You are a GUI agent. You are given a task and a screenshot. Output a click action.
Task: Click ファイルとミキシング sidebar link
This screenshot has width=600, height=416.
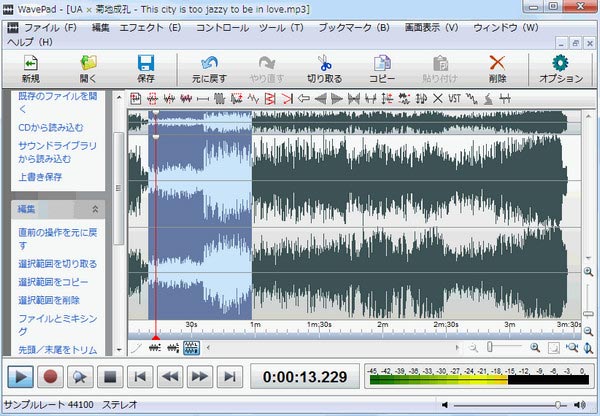click(57, 325)
